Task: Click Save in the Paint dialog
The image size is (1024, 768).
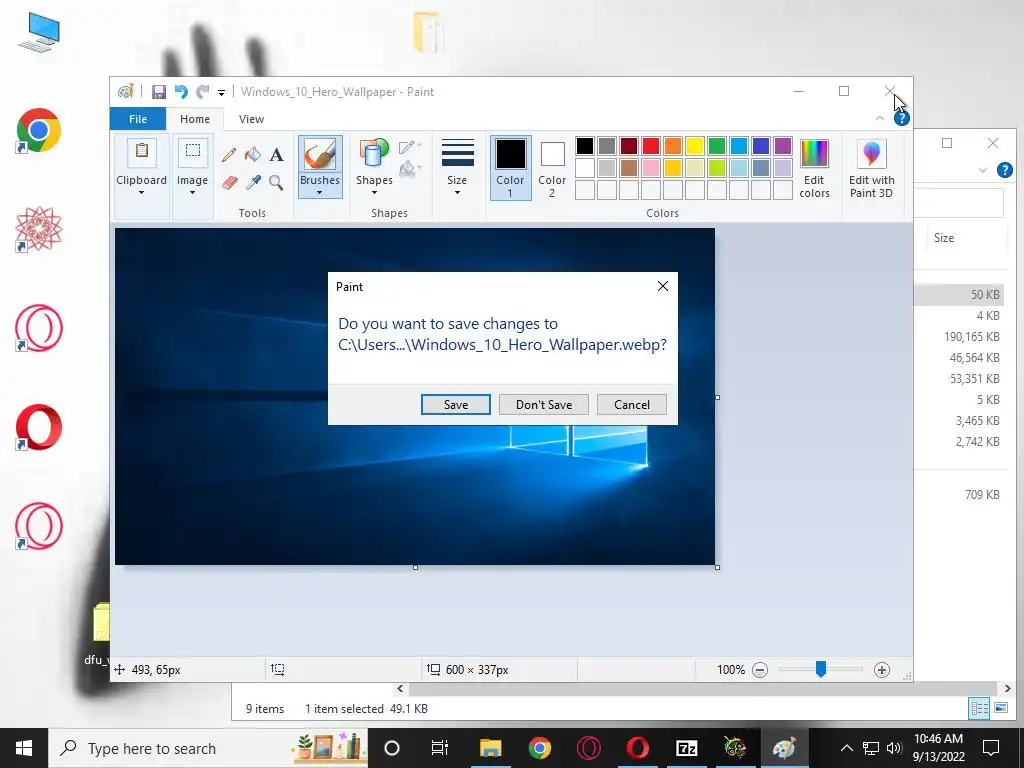Action: click(456, 404)
